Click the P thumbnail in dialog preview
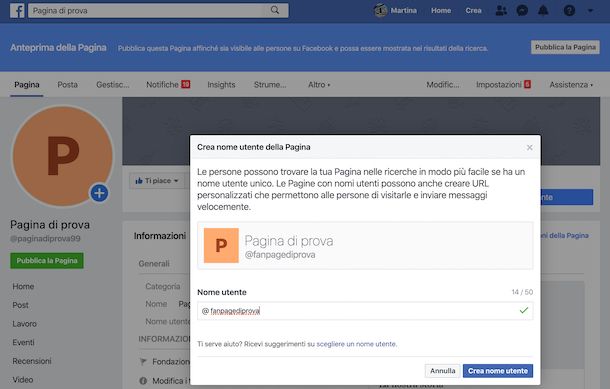The image size is (610, 389). (x=221, y=245)
